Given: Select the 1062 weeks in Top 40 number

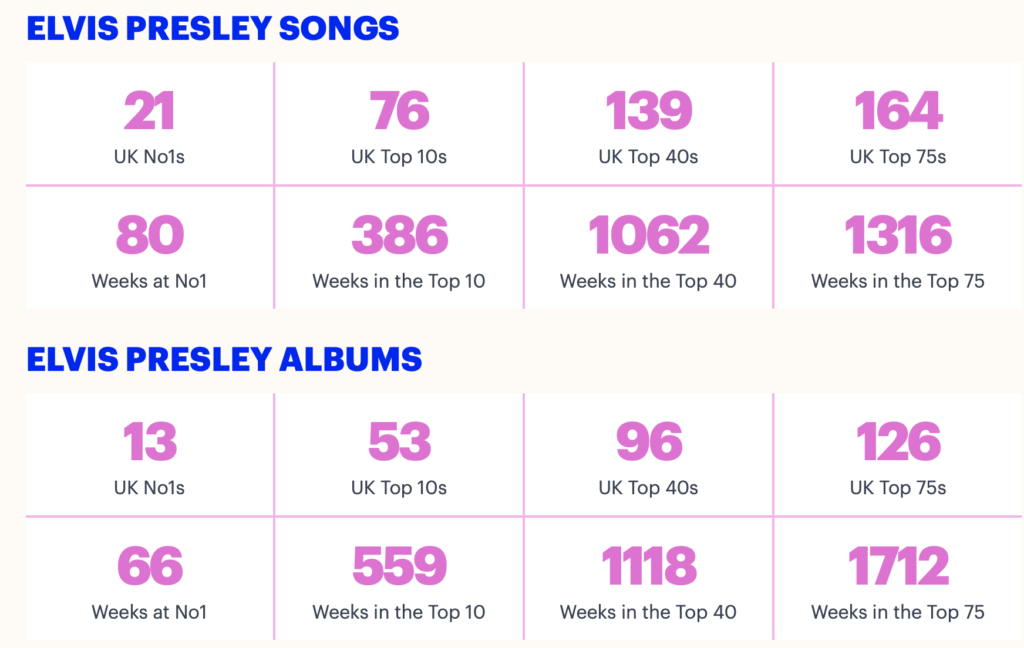Looking at the screenshot, I should 648,235.
